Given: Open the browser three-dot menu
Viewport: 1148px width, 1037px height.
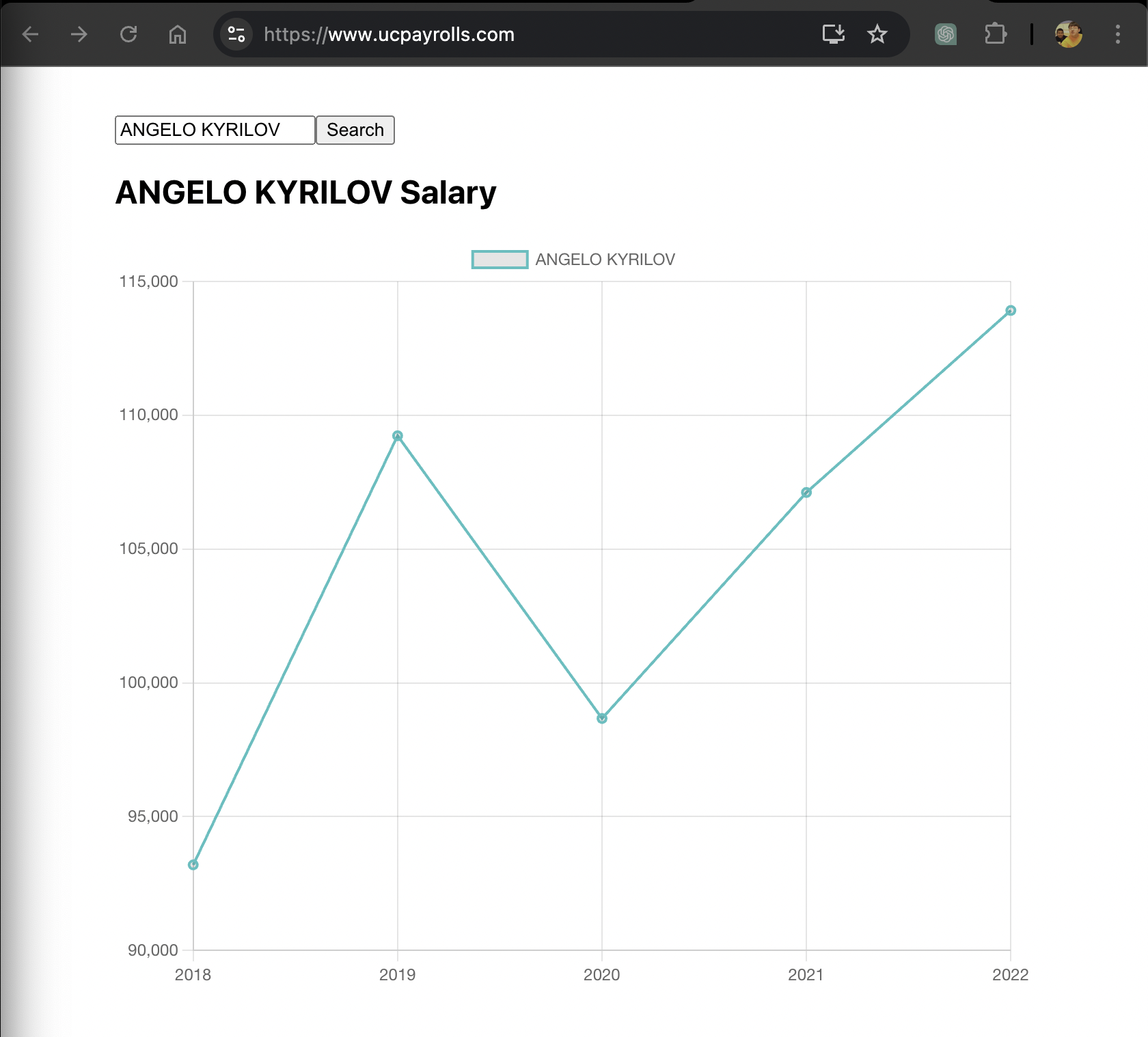Looking at the screenshot, I should (x=1117, y=34).
